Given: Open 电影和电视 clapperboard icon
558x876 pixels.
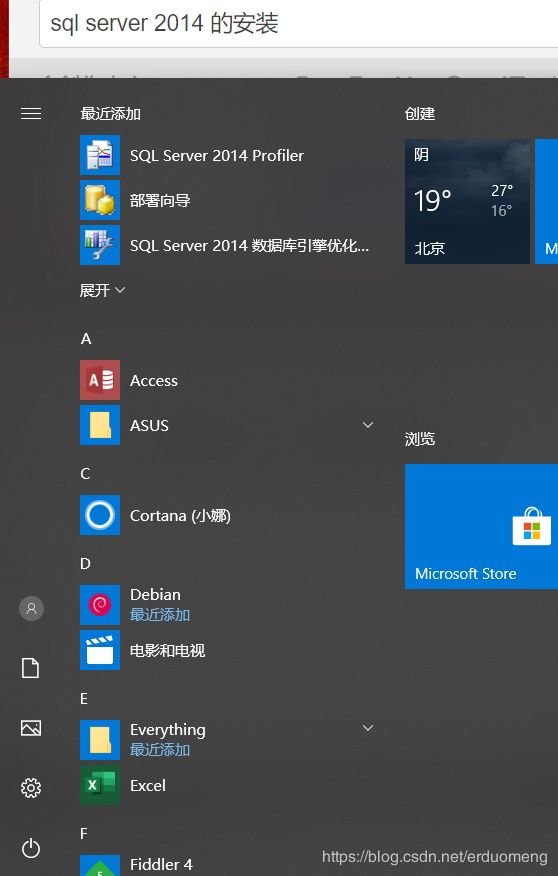Looking at the screenshot, I should 100,650.
